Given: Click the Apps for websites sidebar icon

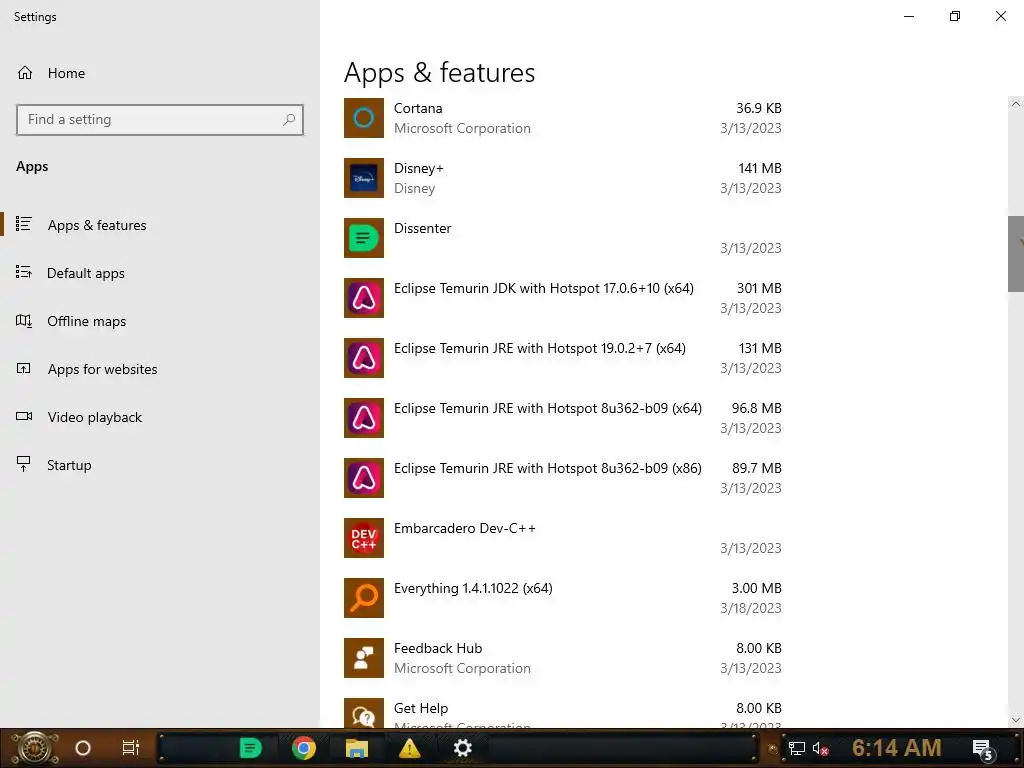Looking at the screenshot, I should (x=24, y=369).
